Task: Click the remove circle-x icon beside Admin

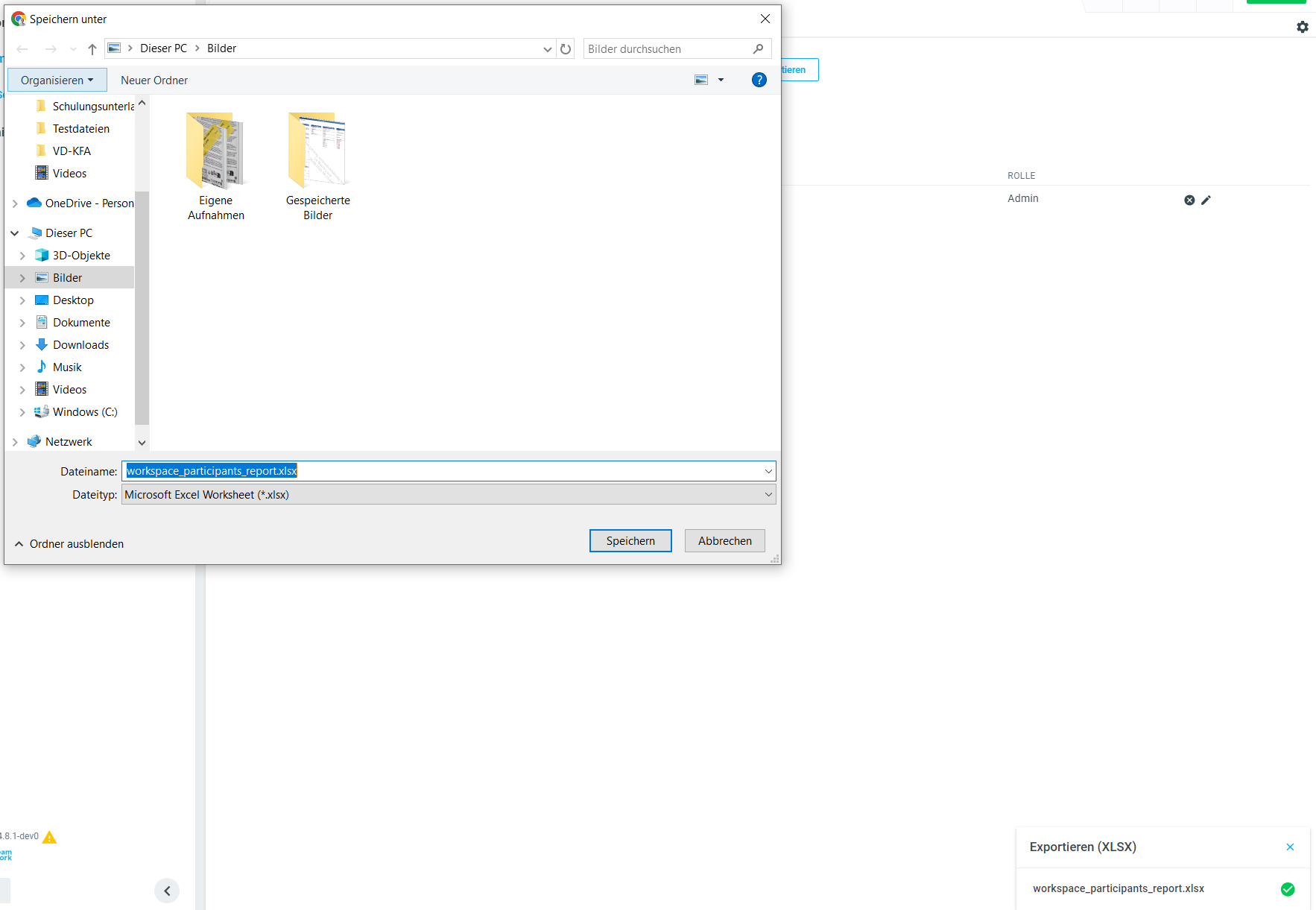Action: click(x=1189, y=200)
